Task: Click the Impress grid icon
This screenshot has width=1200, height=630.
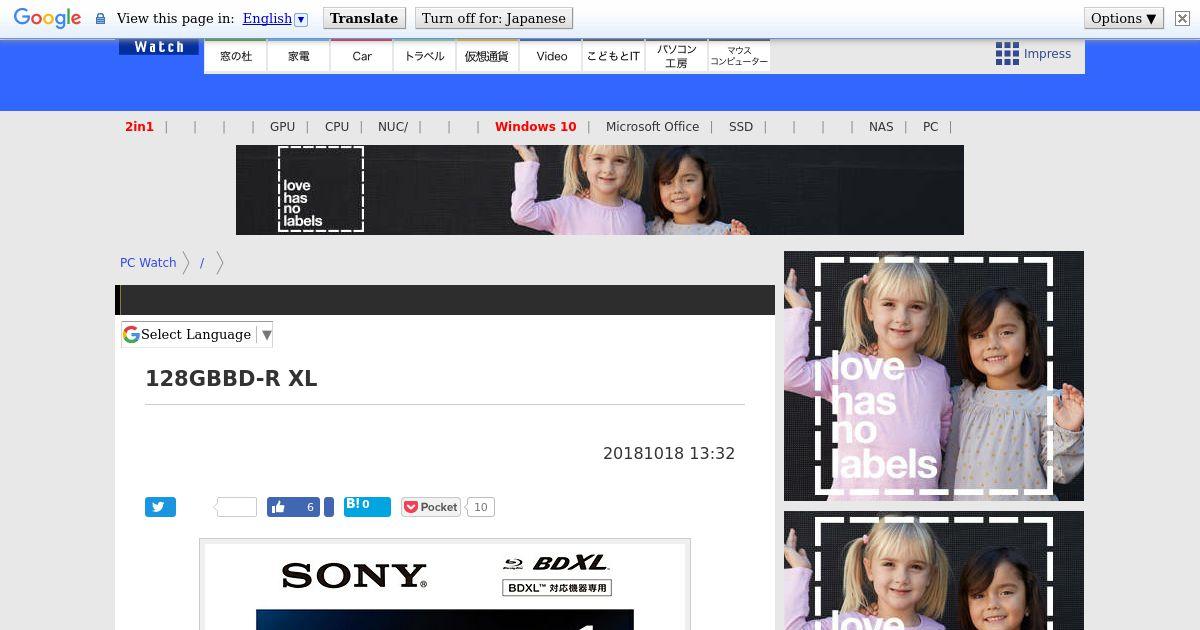Action: click(1007, 54)
